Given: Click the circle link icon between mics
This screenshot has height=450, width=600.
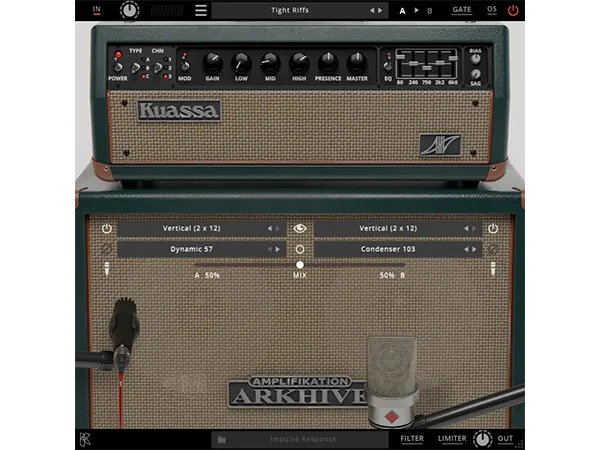Looking at the screenshot, I should 300,249.
